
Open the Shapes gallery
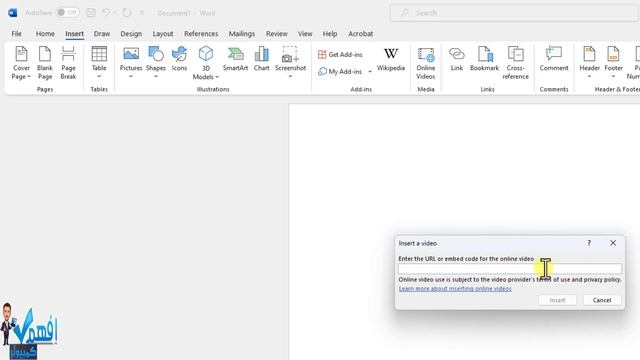tap(156, 63)
